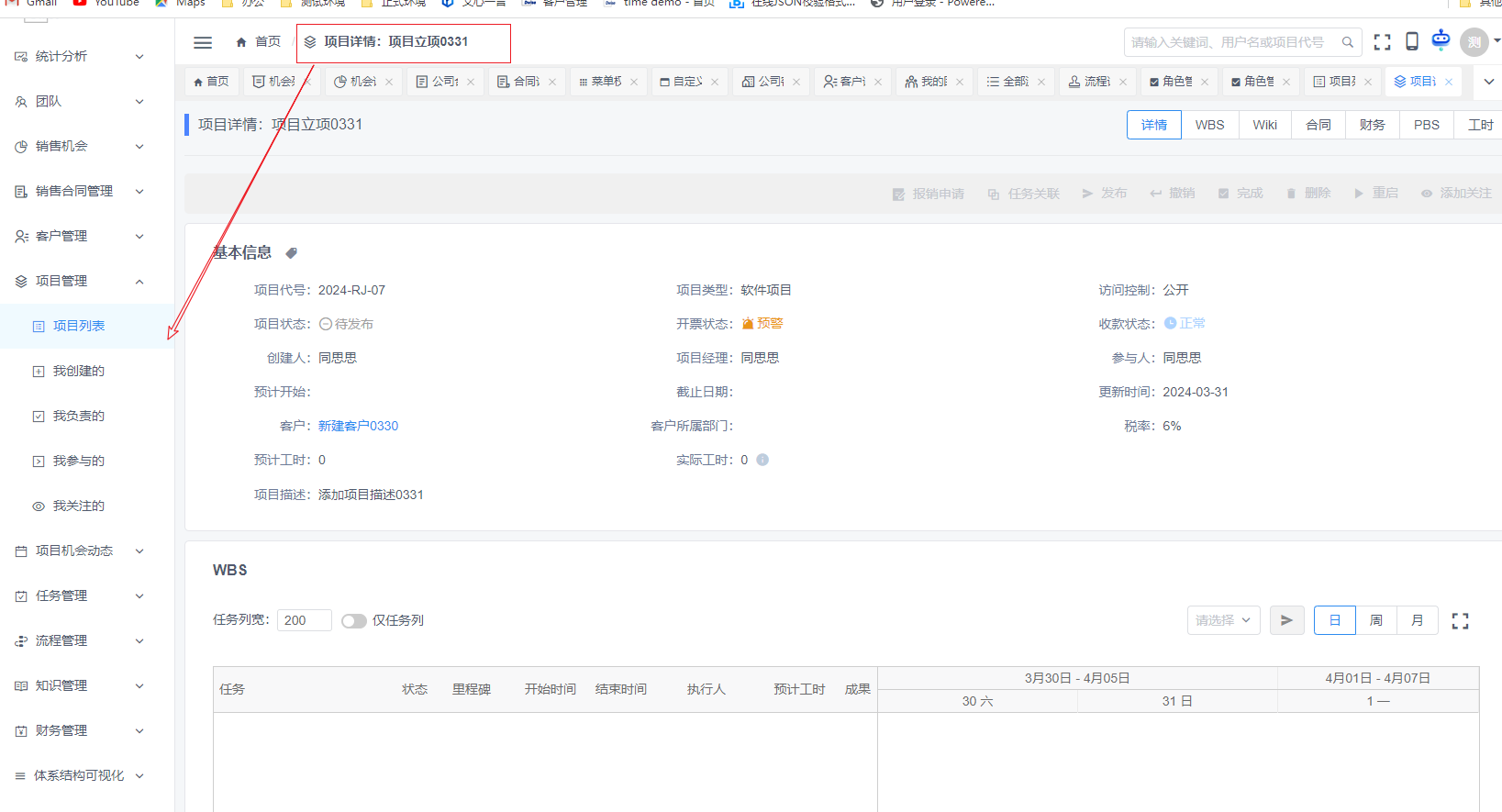Toggle the 仅任务列 switch
Image resolution: width=1502 pixels, height=812 pixels.
coord(353,621)
